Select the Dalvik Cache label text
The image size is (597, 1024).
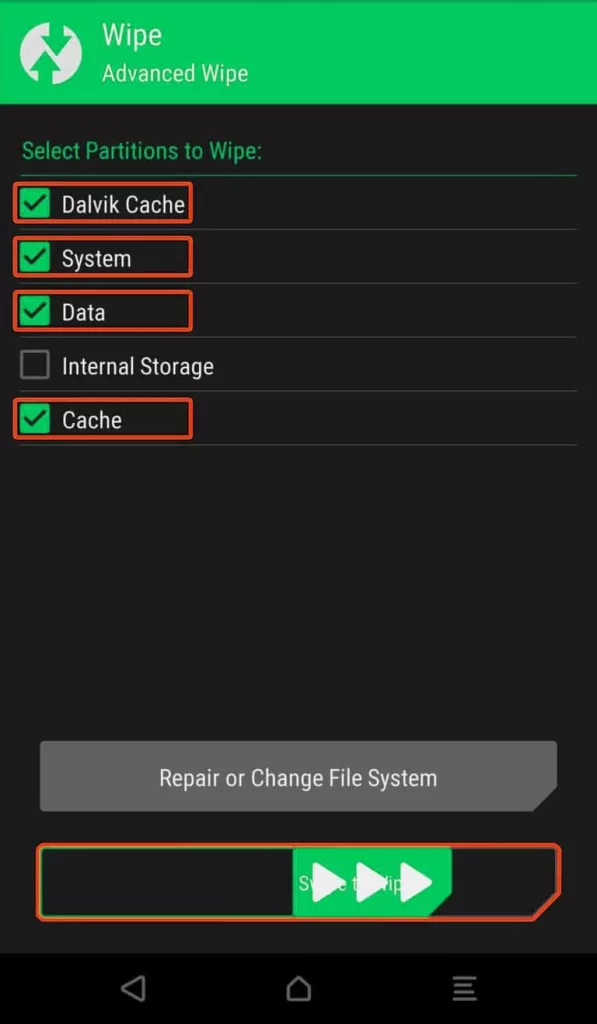(x=123, y=204)
